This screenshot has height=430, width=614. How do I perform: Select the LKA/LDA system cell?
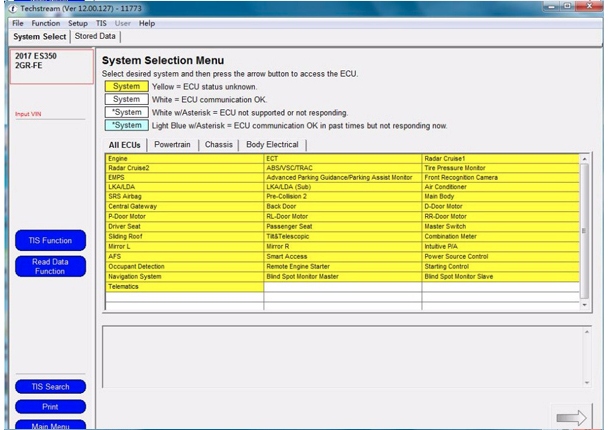(184, 187)
